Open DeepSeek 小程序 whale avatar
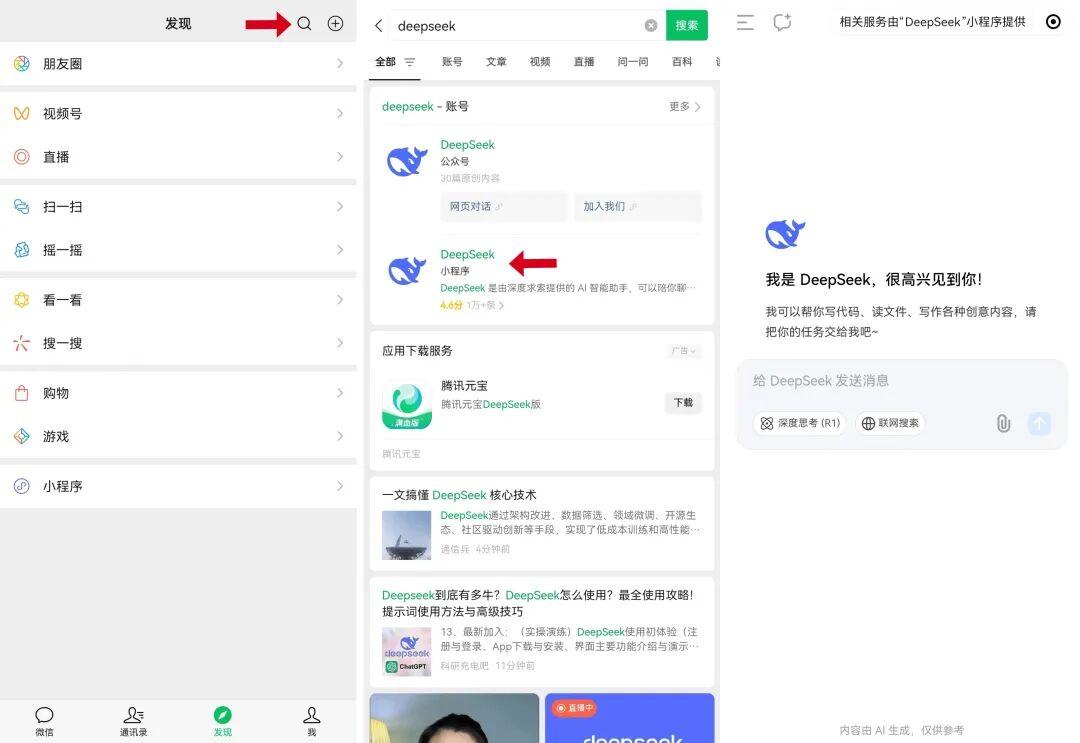 tap(406, 271)
